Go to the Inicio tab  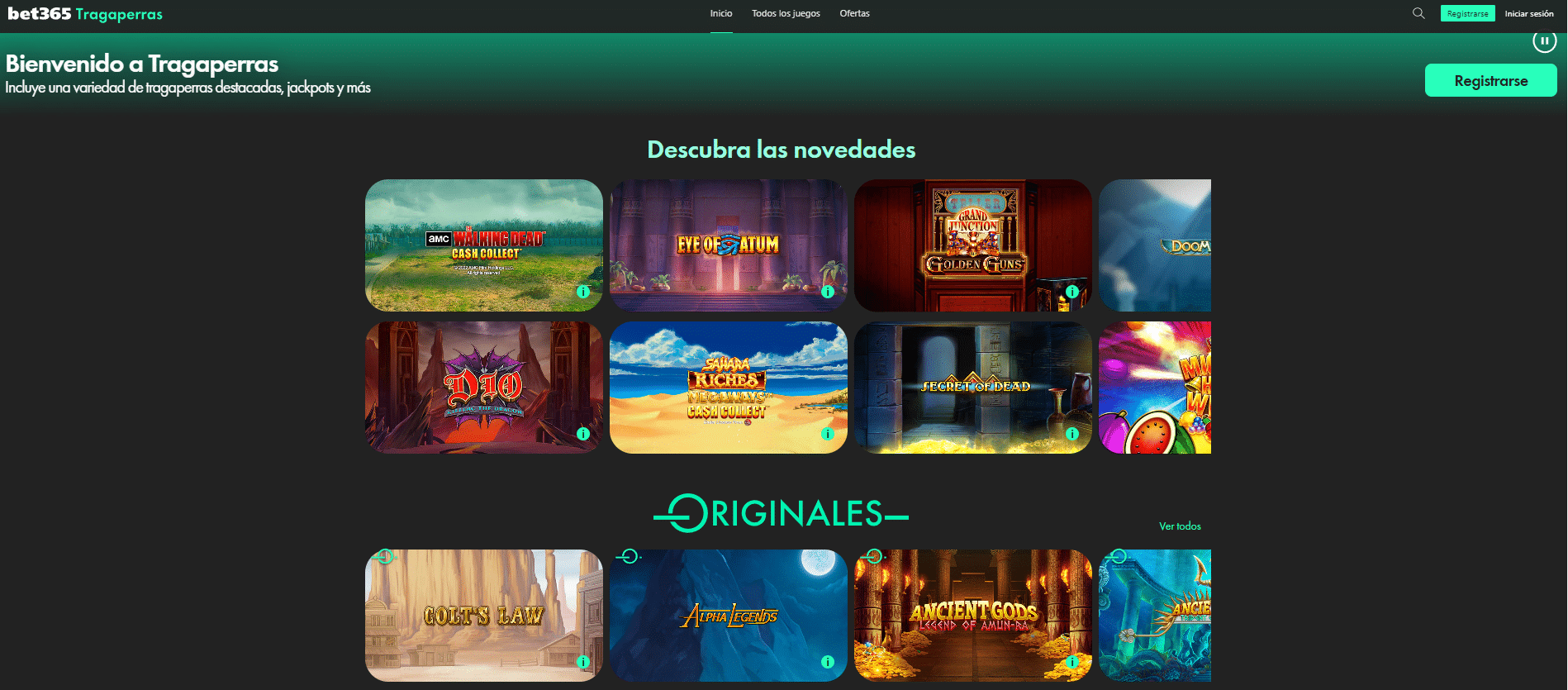pos(721,13)
